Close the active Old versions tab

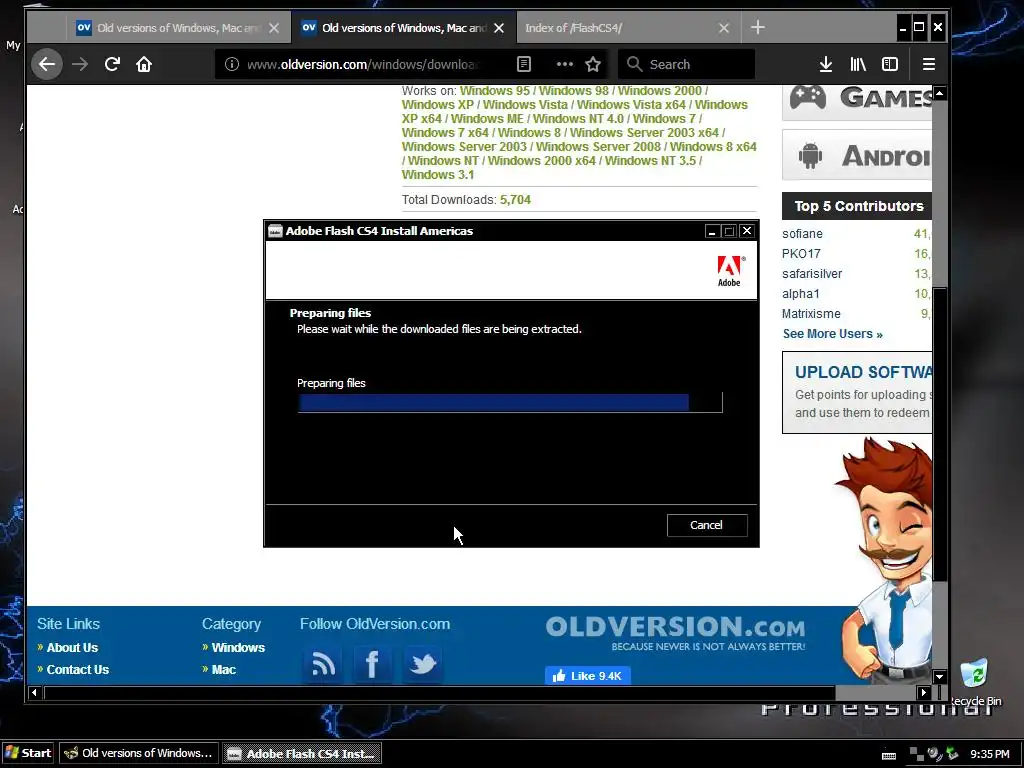[x=499, y=28]
